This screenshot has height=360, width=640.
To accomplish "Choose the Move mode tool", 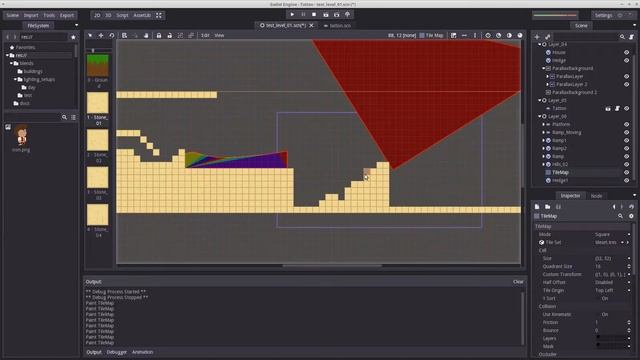I will click(101, 36).
